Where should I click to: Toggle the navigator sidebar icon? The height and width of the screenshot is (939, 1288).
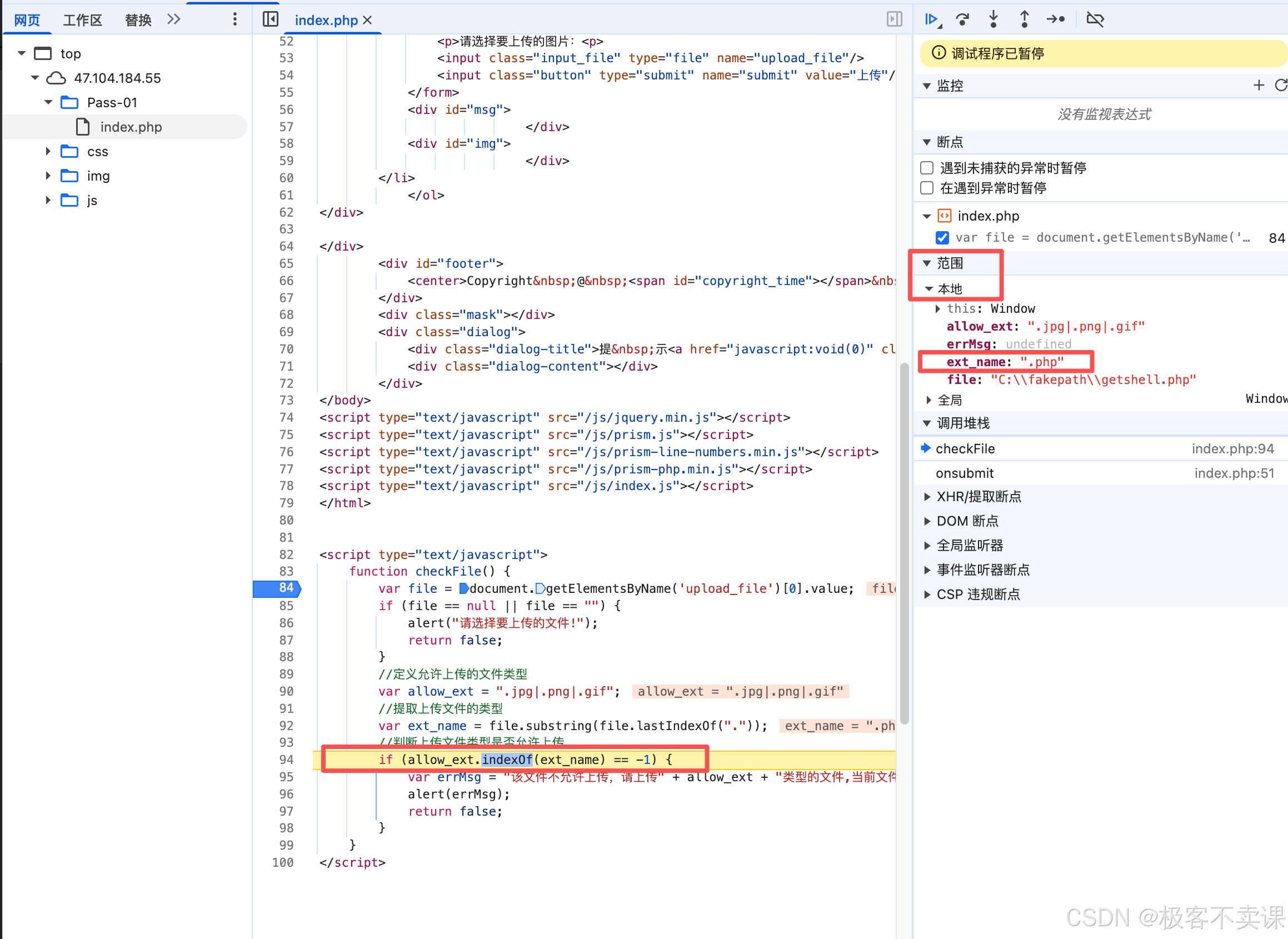[x=271, y=20]
